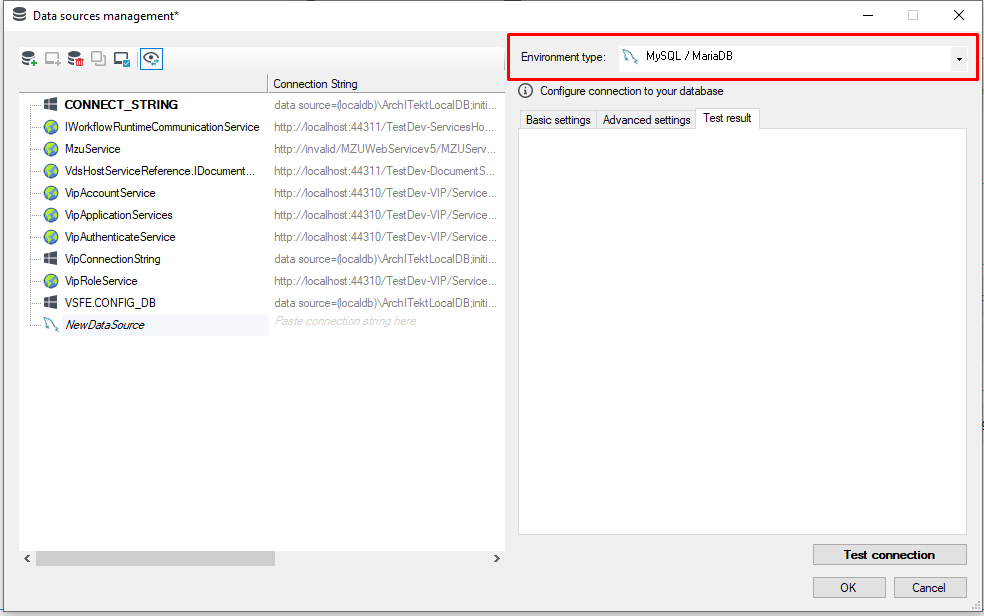Click the Cancel button
Image resolution: width=984 pixels, height=616 pixels.
(x=929, y=587)
